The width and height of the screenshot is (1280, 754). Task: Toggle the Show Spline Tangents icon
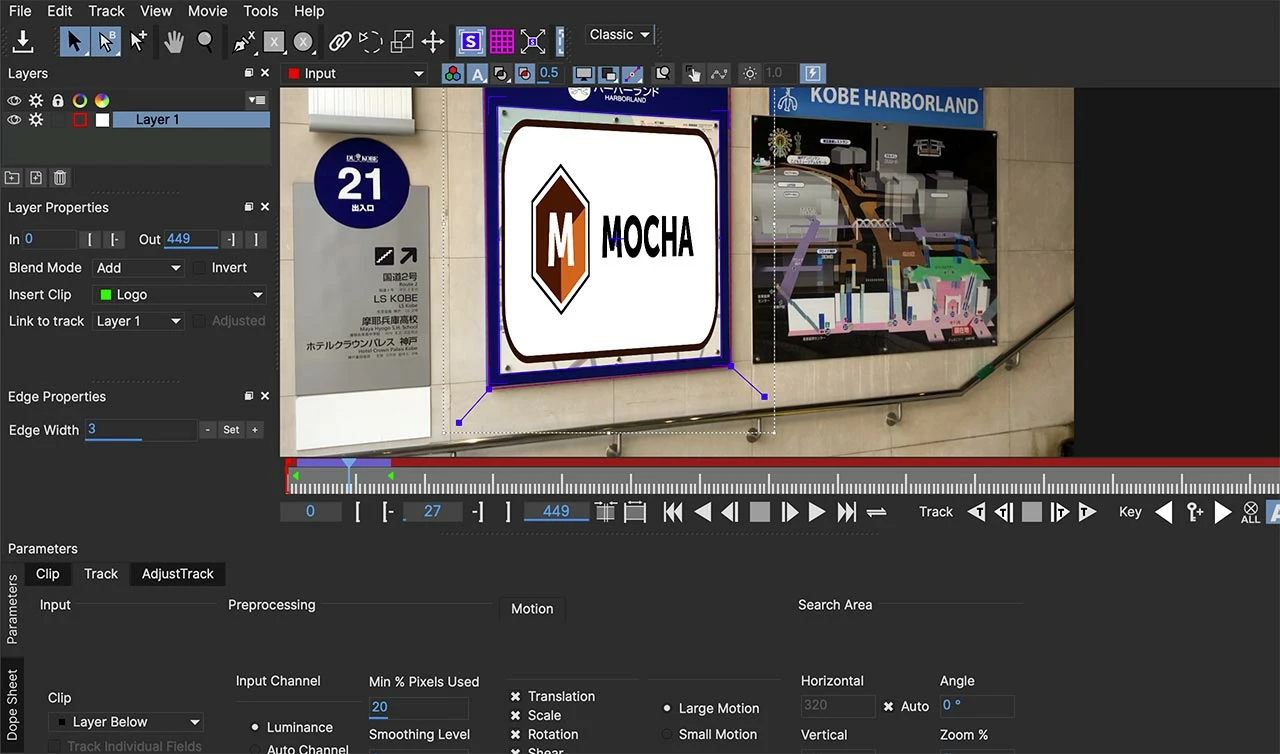(x=632, y=74)
